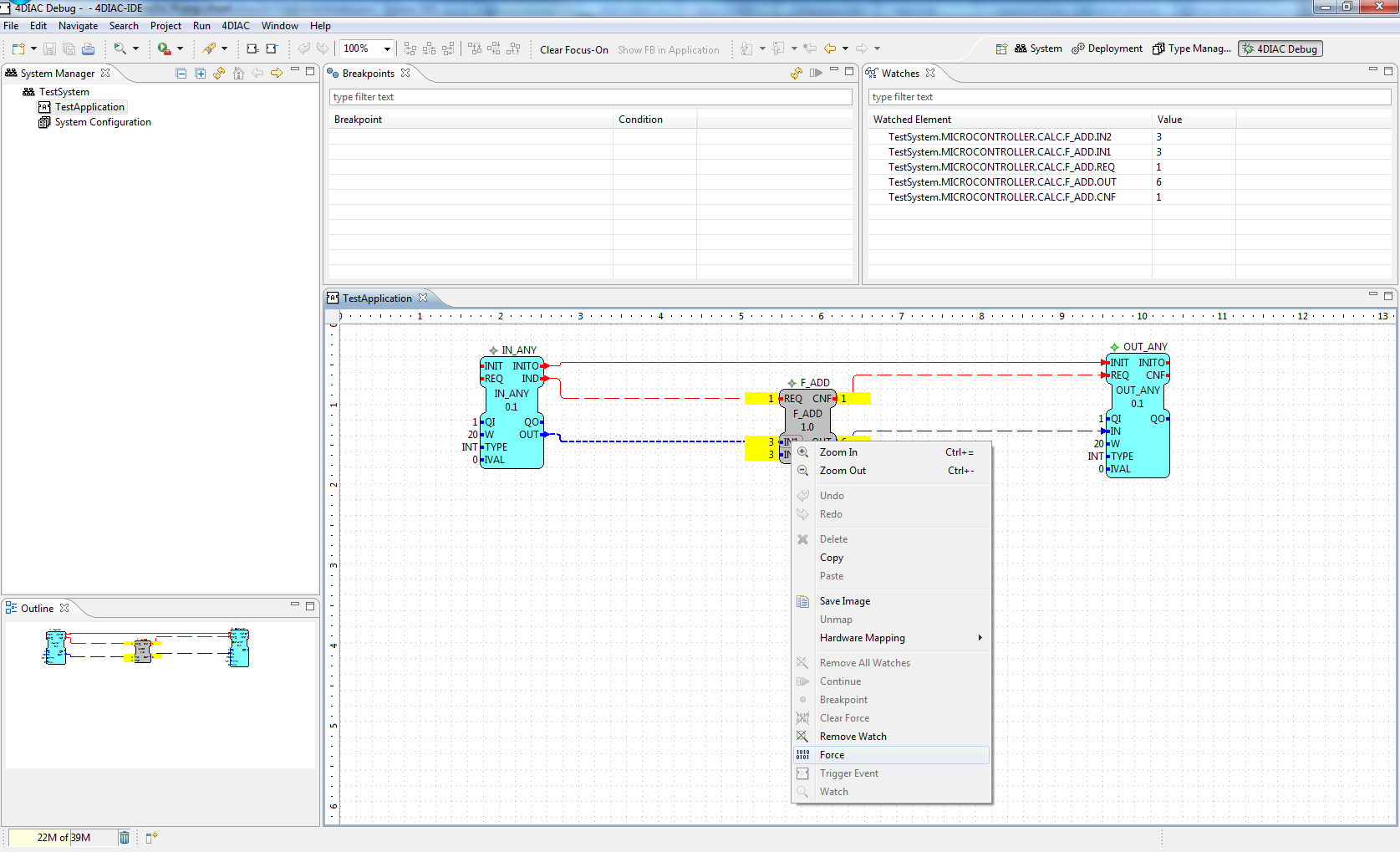The height and width of the screenshot is (852, 1400).
Task: Click Link with Editor icon in System Manager
Action: (x=219, y=74)
